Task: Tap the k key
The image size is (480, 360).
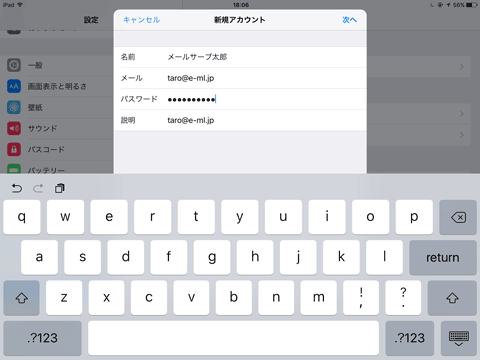Action: (341, 257)
